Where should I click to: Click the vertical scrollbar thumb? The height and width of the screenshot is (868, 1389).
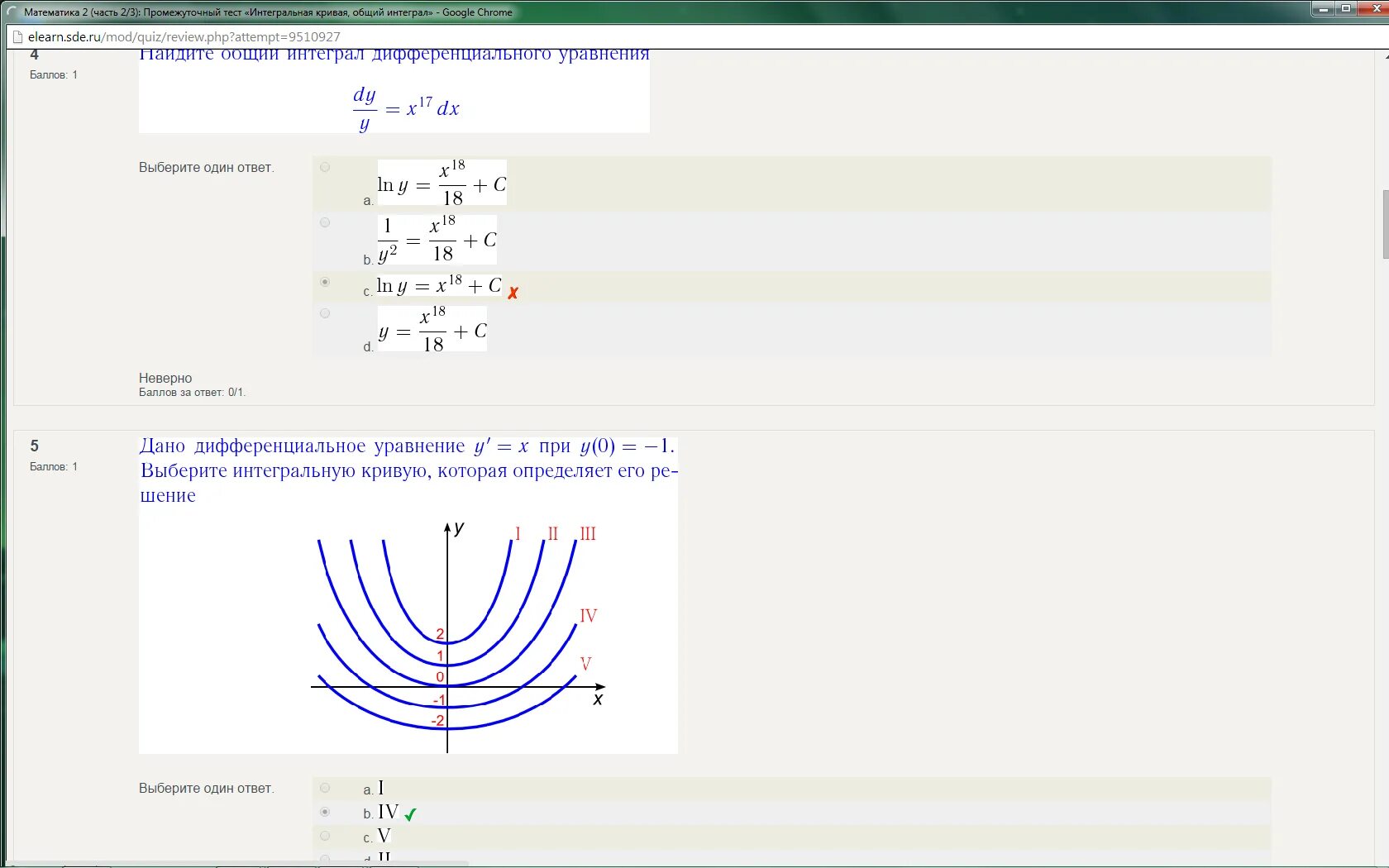pyautogui.click(x=1385, y=224)
